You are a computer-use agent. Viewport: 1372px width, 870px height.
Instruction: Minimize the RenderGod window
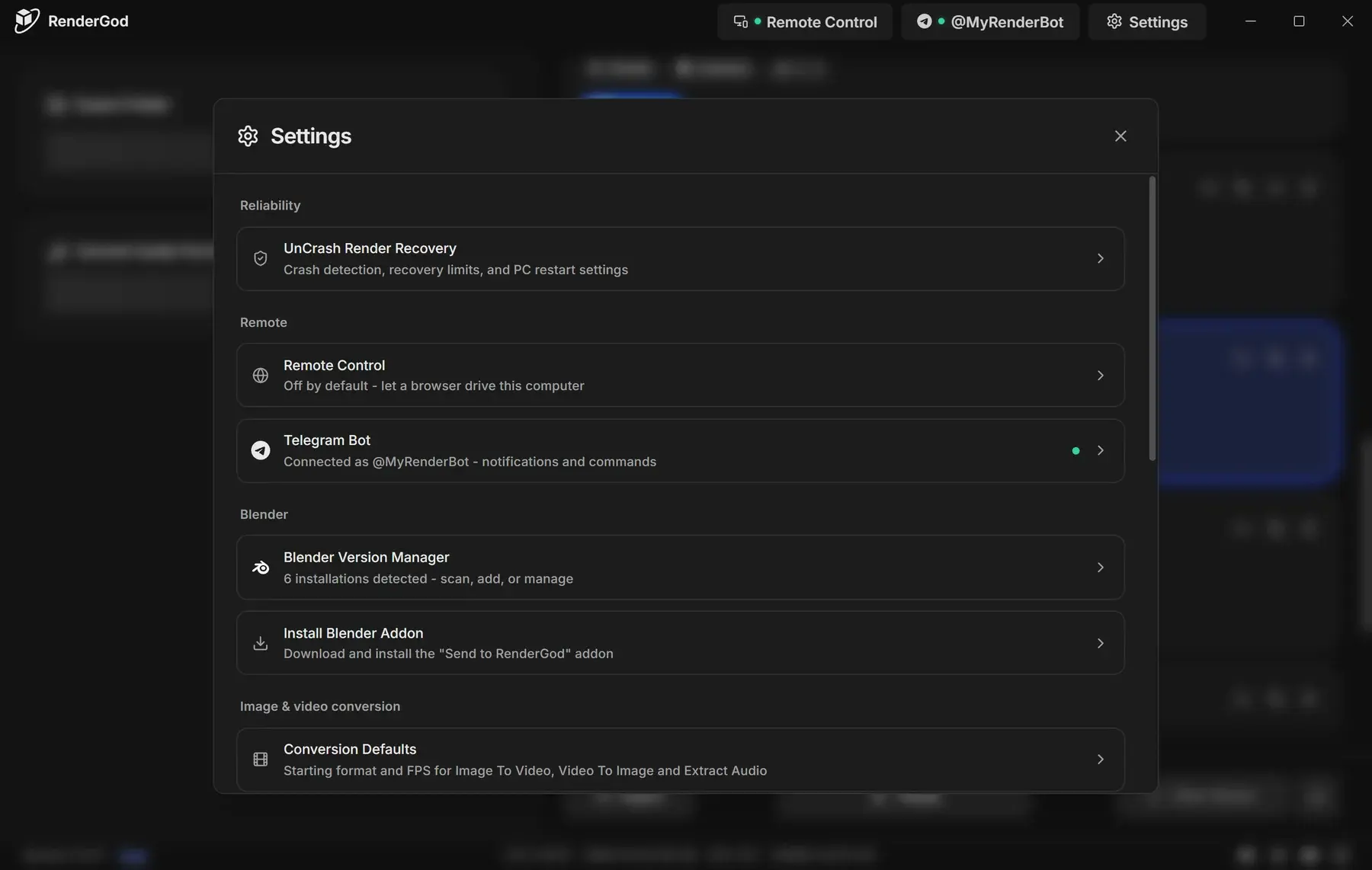[1250, 21]
